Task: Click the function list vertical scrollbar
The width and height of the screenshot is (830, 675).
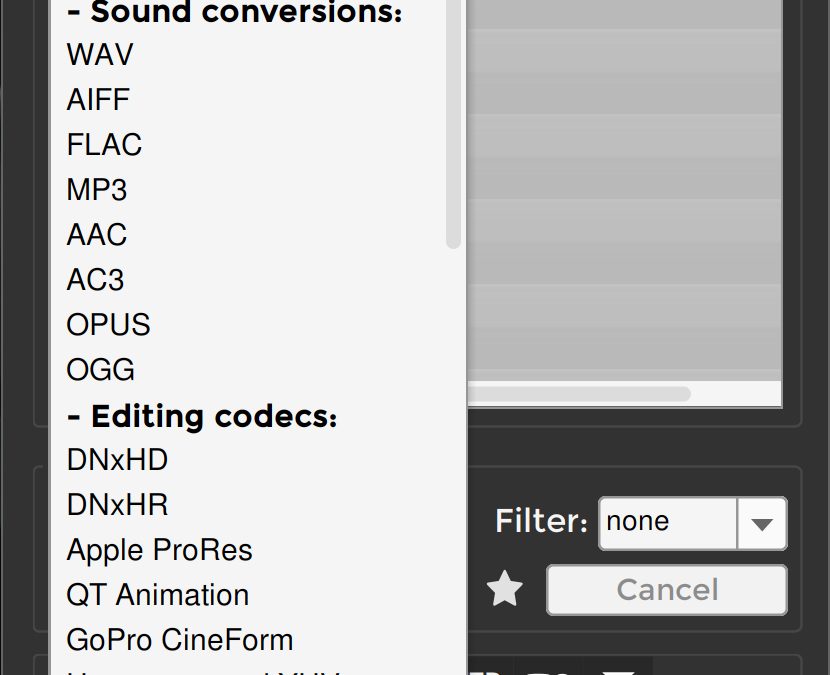Action: [453, 130]
